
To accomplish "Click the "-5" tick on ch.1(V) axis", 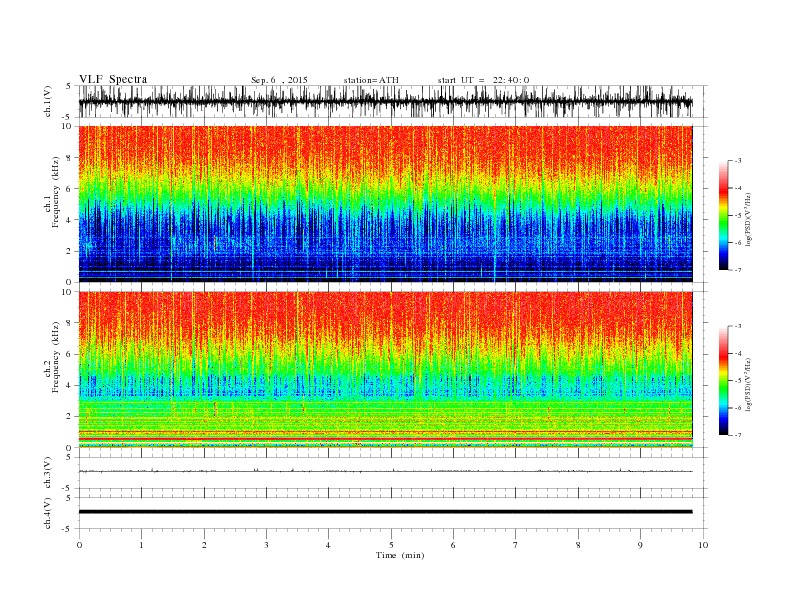I will [x=67, y=117].
